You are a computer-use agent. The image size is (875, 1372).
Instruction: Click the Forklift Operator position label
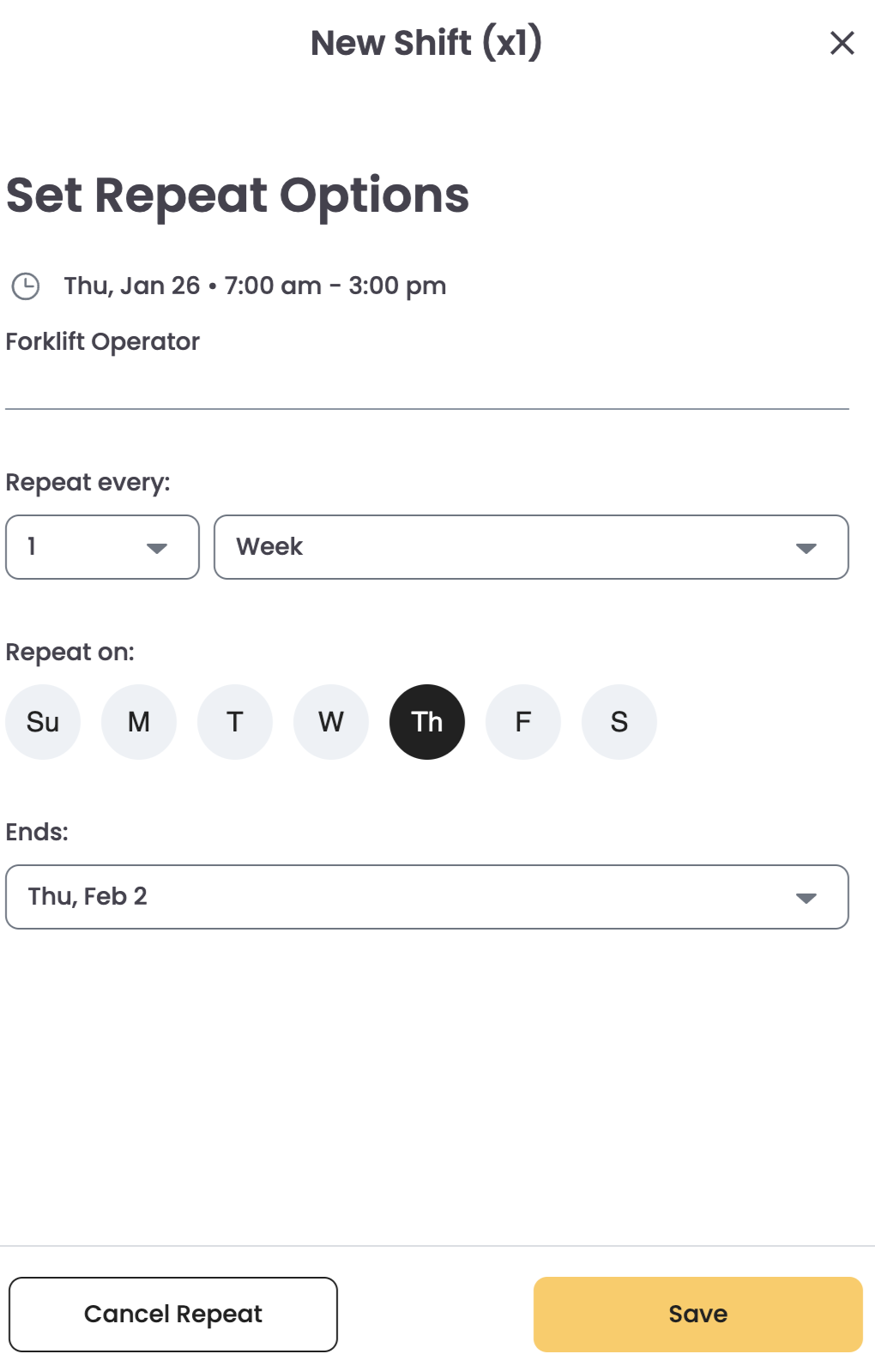[x=103, y=342]
